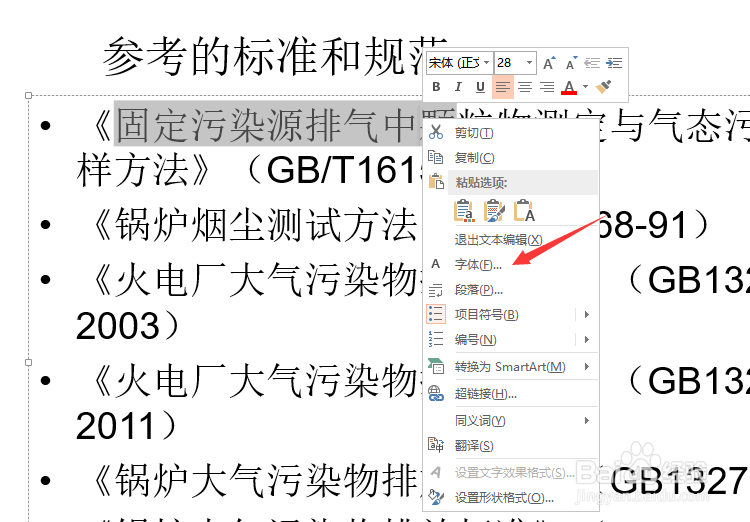Viewport: 750px width, 522px height.
Task: Paste as picture icon
Action: pyautogui.click(x=494, y=210)
